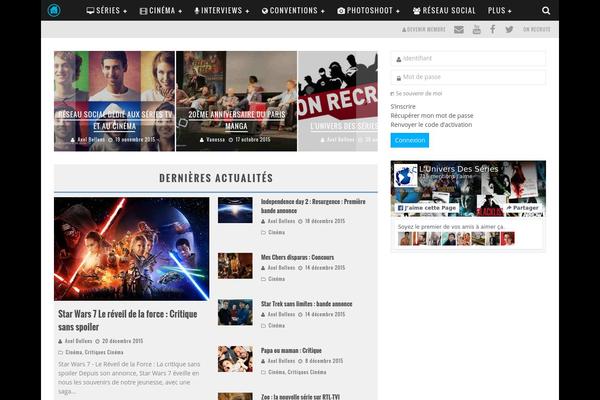Click the mail envelope icon
The image size is (600, 400).
(x=459, y=29)
